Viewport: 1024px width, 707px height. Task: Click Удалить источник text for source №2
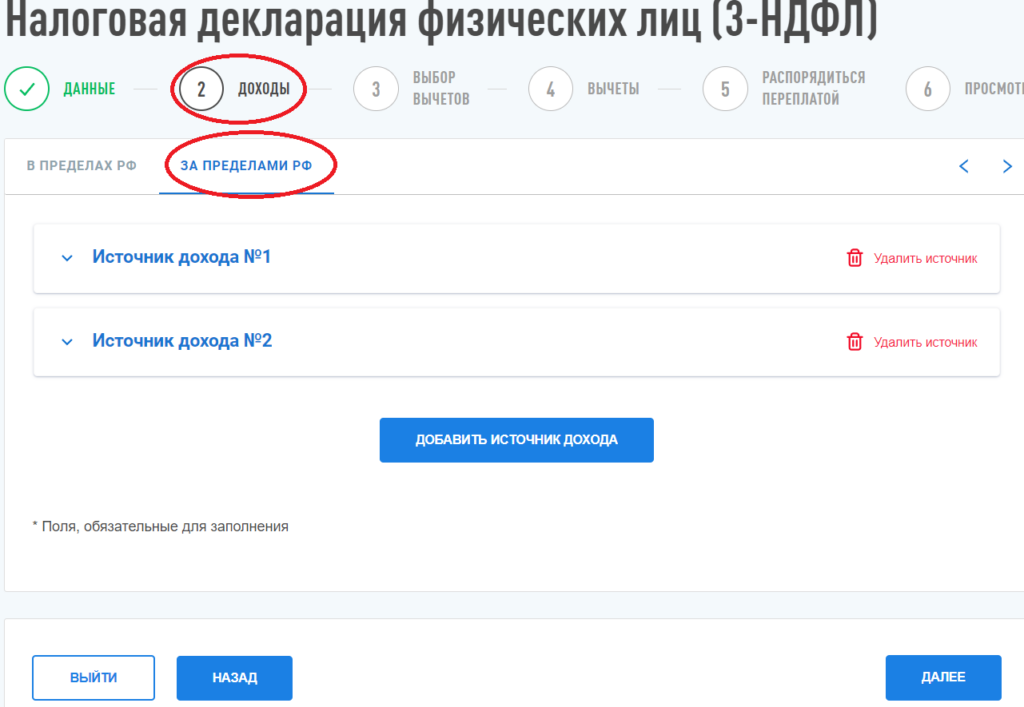925,342
